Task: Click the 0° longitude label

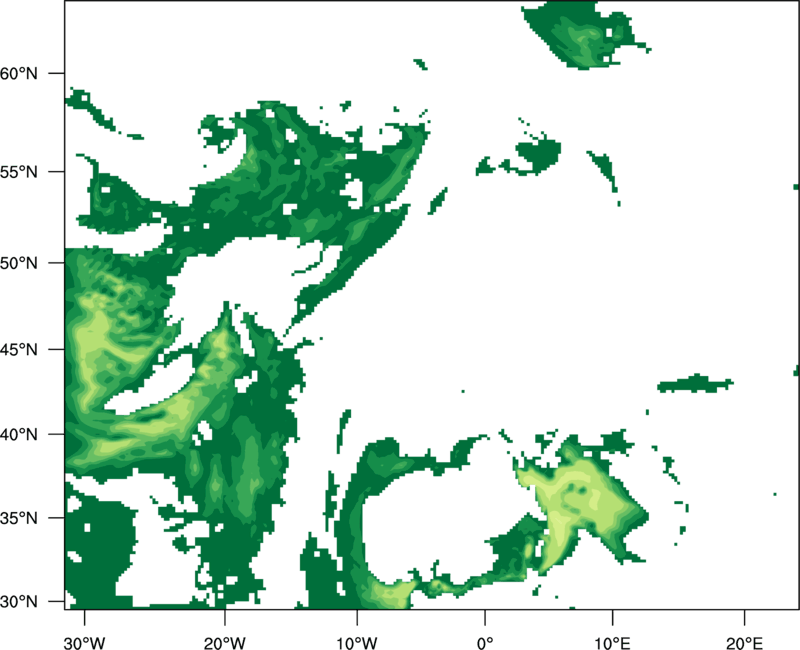Action: 485,642
